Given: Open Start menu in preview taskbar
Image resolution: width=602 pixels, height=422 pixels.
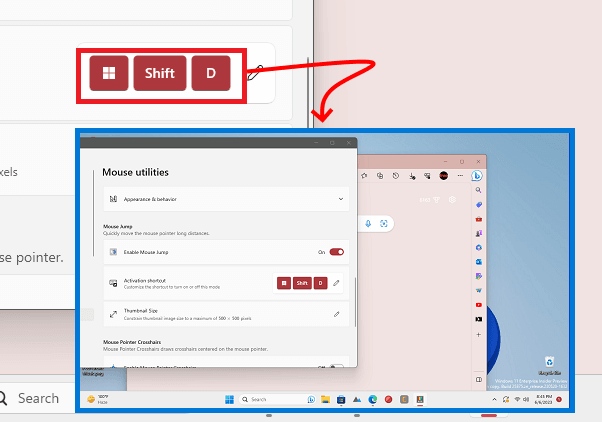Looking at the screenshot, I should [x=229, y=399].
